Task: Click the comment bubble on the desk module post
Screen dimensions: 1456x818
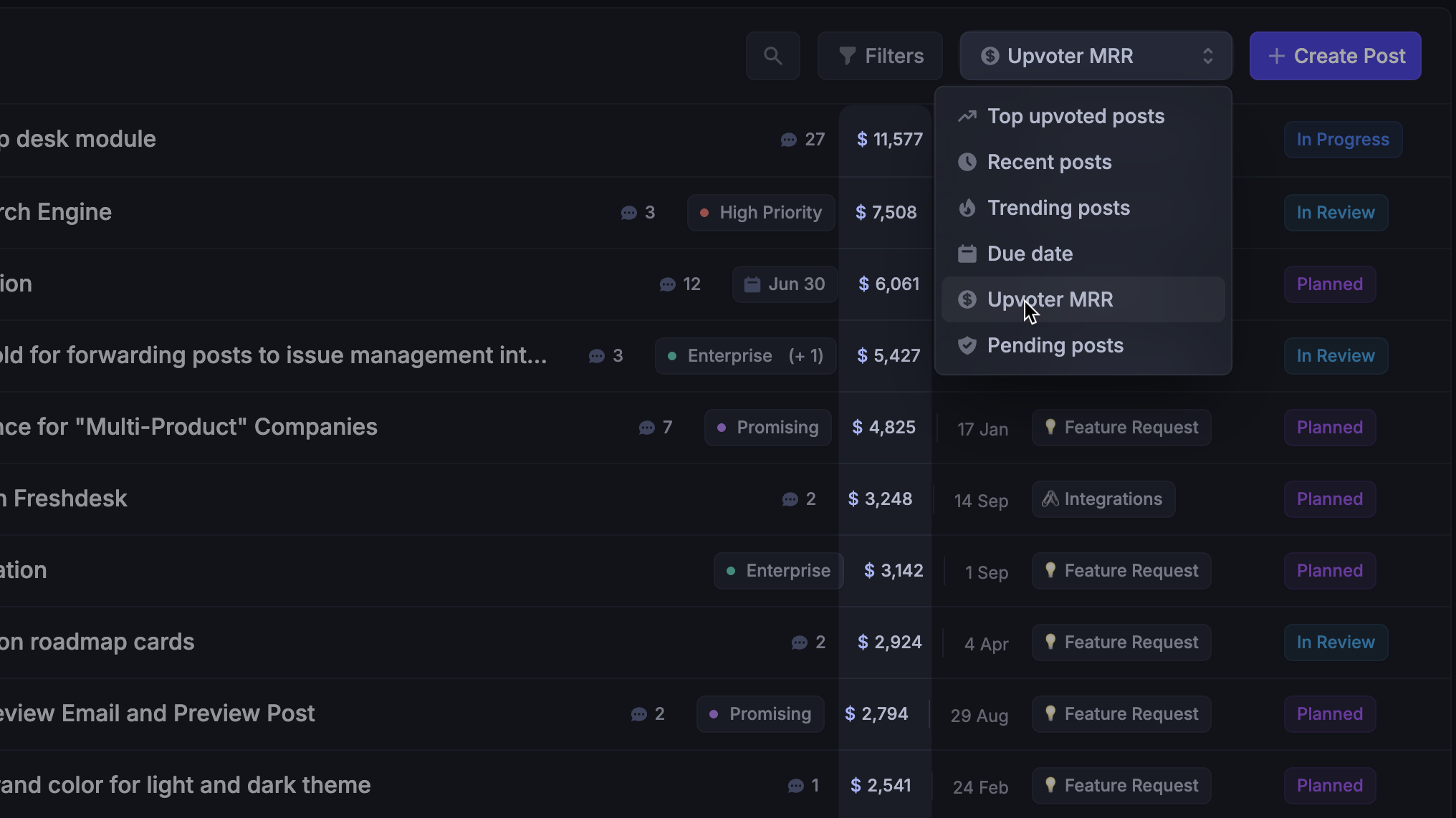Action: coord(790,139)
